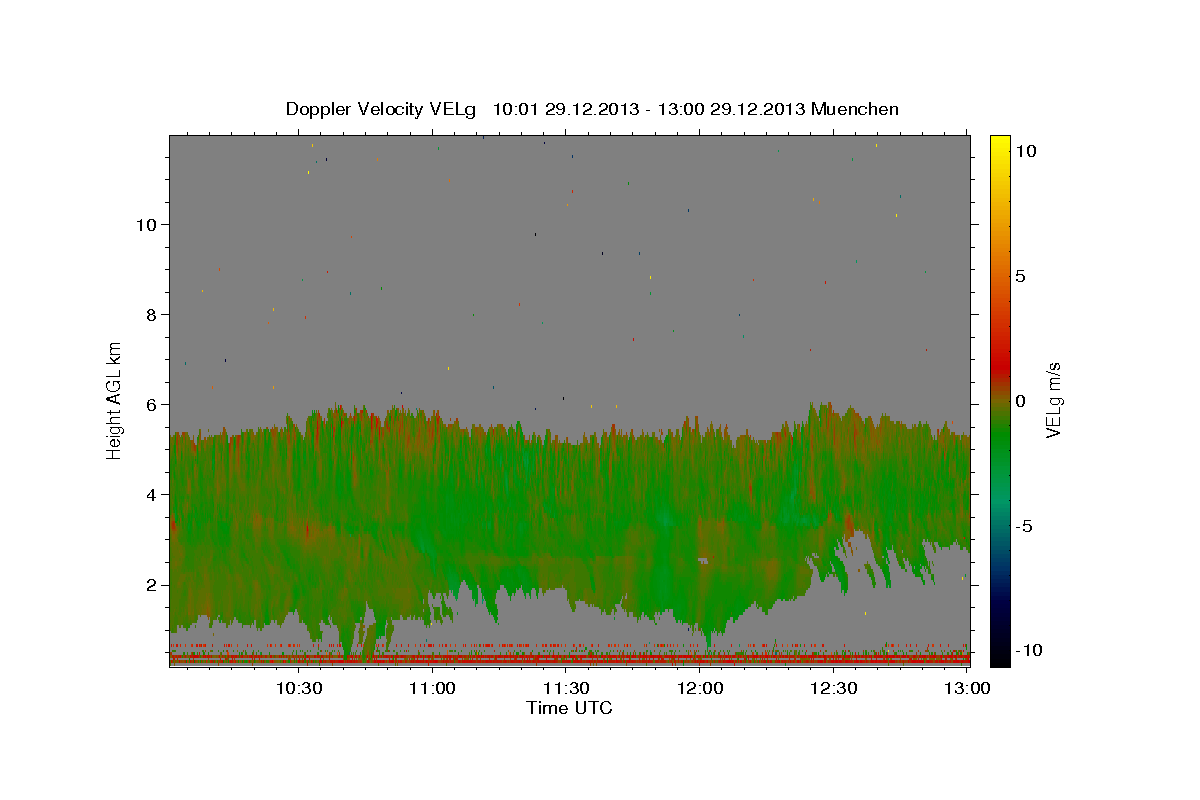Click the colorbar tick label '0'
1200x800 pixels.
(x=1020, y=400)
